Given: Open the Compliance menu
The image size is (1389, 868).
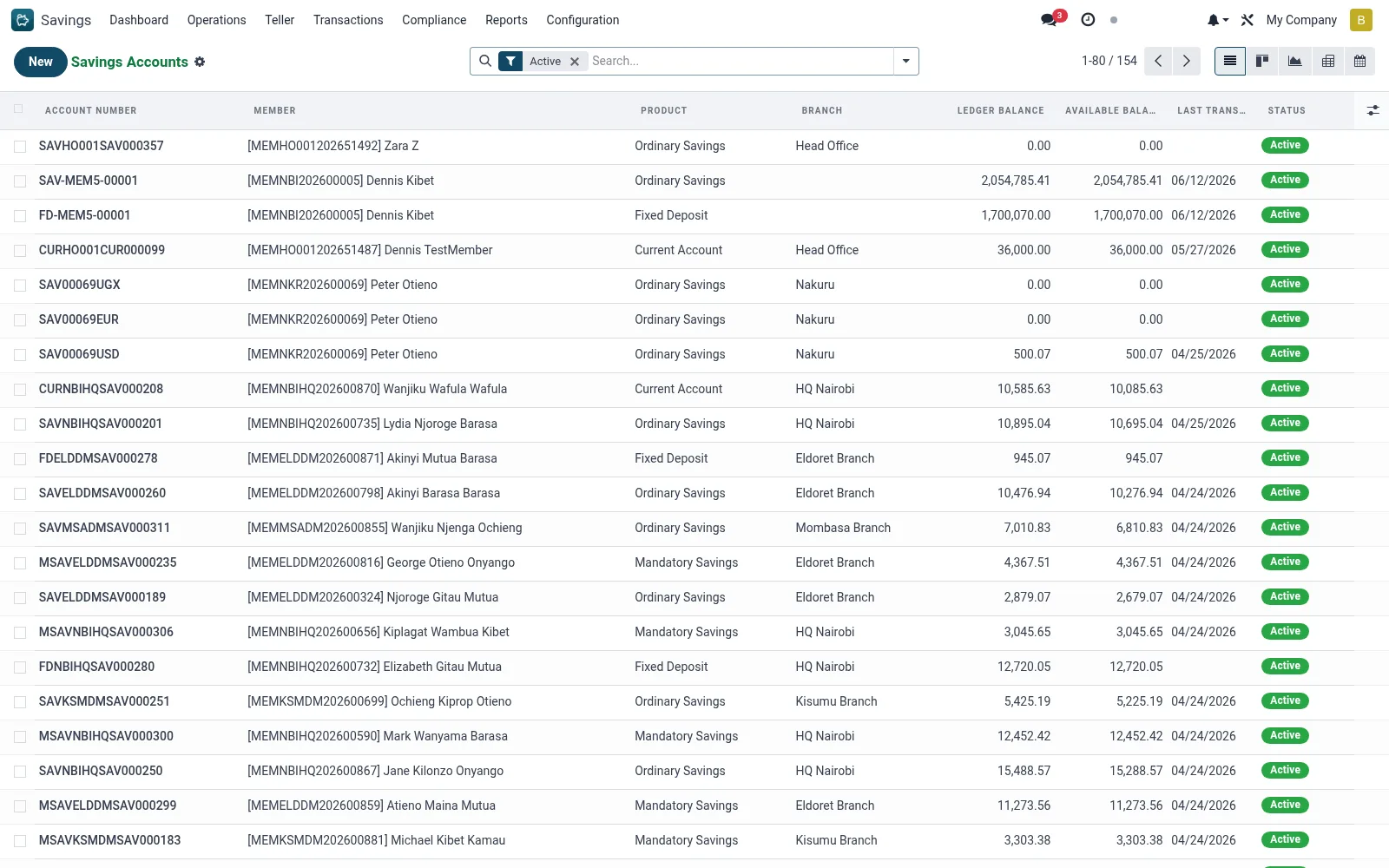Looking at the screenshot, I should point(434,19).
